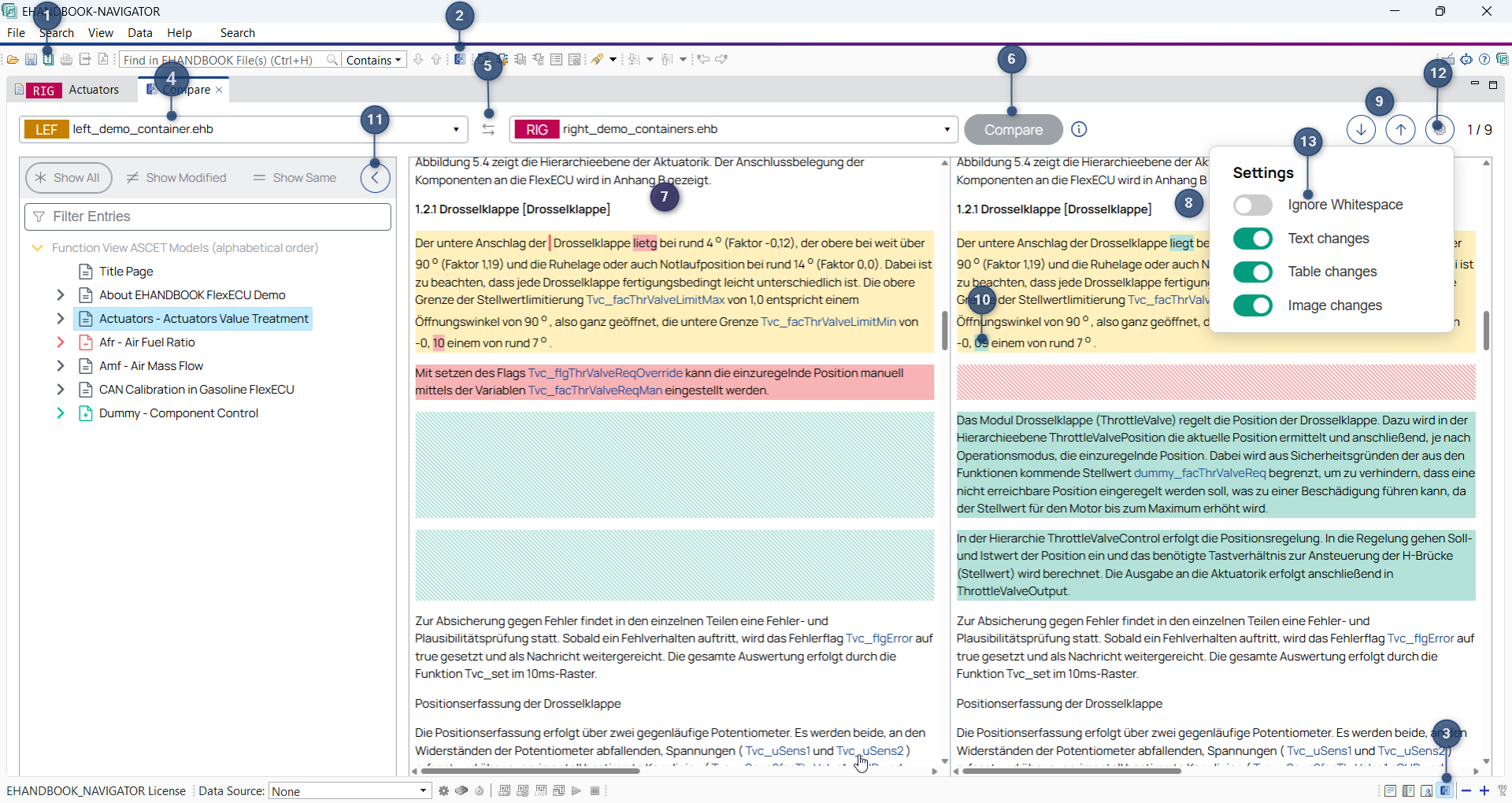Enable the Ignore Whitespace switch
This screenshot has width=1512, height=803.
tap(1252, 205)
